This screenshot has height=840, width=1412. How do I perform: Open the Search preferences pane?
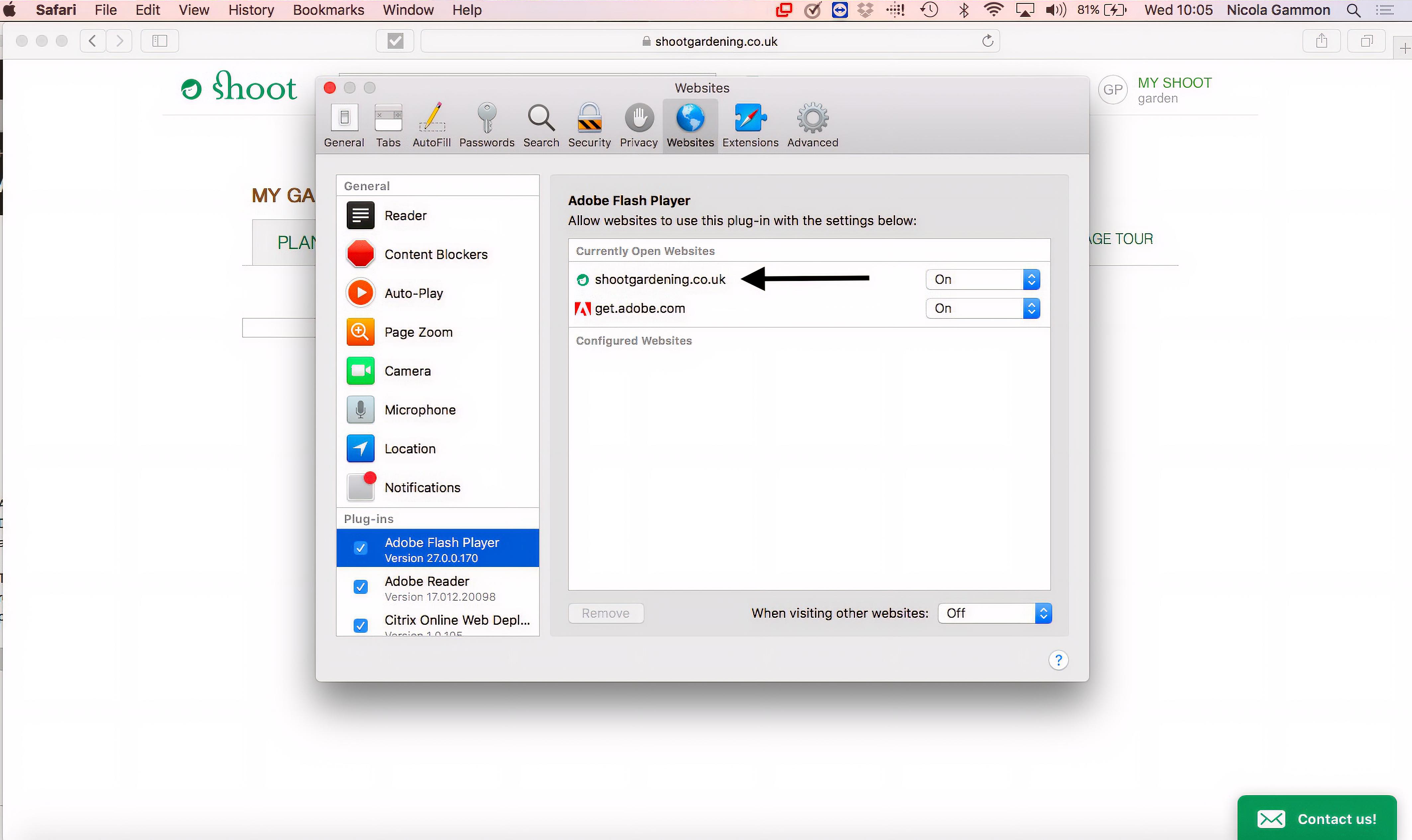point(540,125)
